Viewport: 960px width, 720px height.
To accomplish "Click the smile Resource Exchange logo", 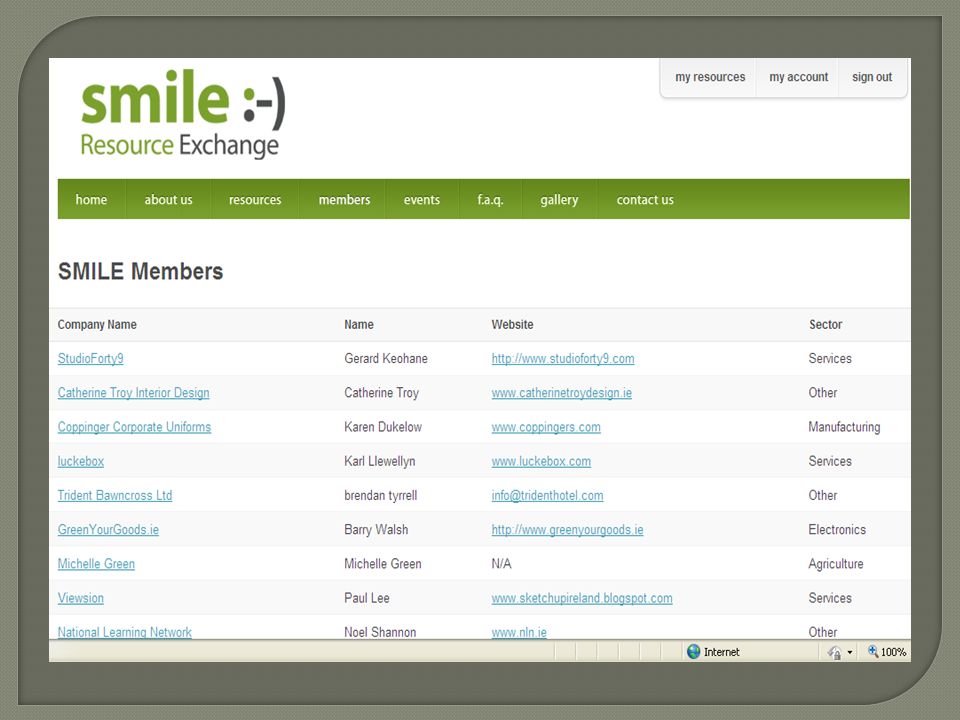I will pos(182,114).
